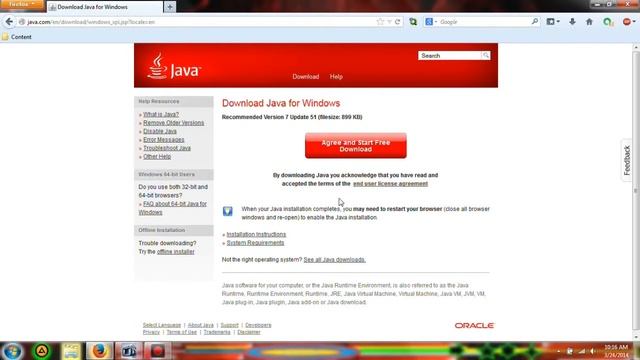This screenshot has width=640, height=360.
Task: Open the Google search engine dropdown
Action: coord(431,22)
